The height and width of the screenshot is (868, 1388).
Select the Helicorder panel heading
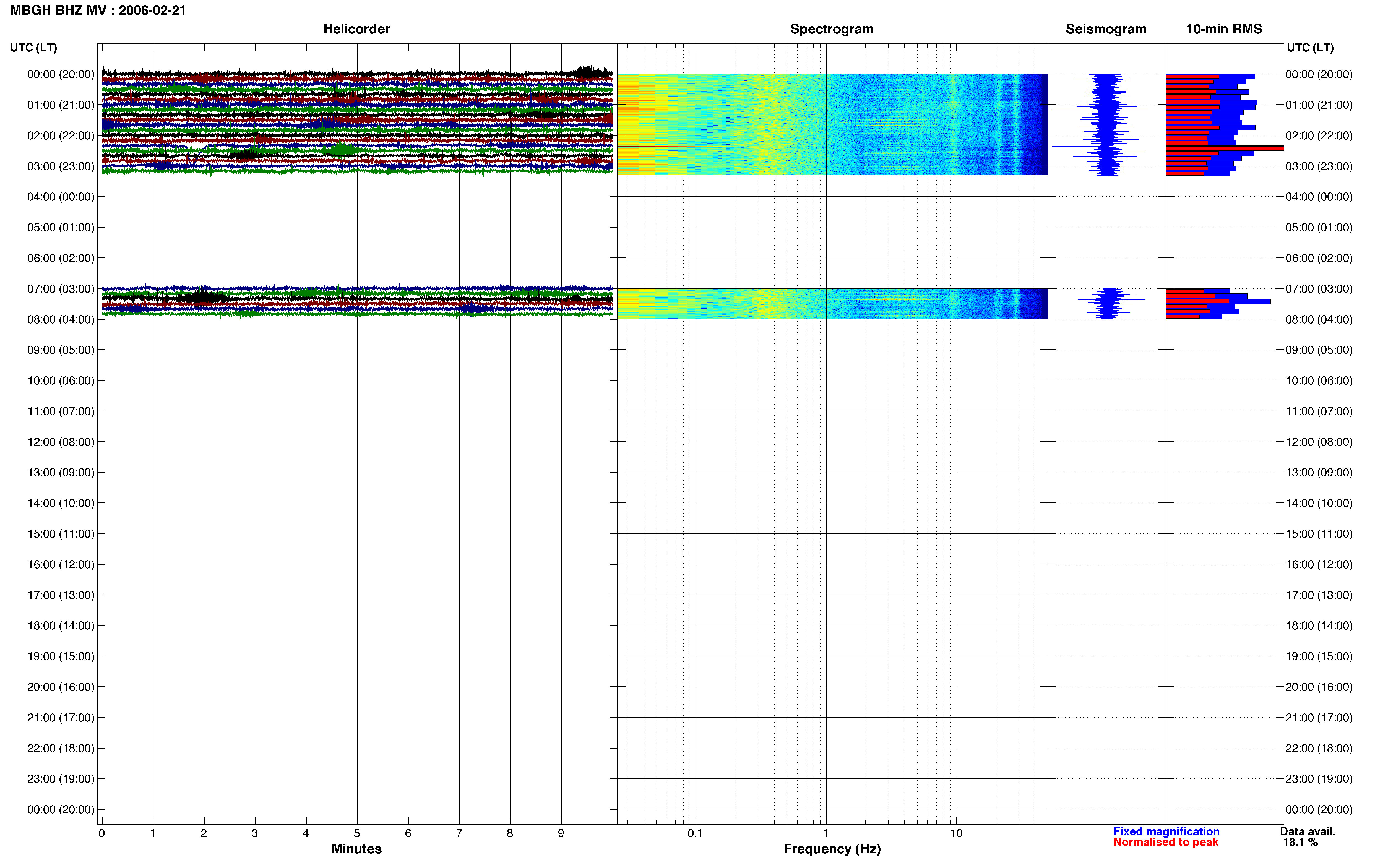tap(356, 29)
